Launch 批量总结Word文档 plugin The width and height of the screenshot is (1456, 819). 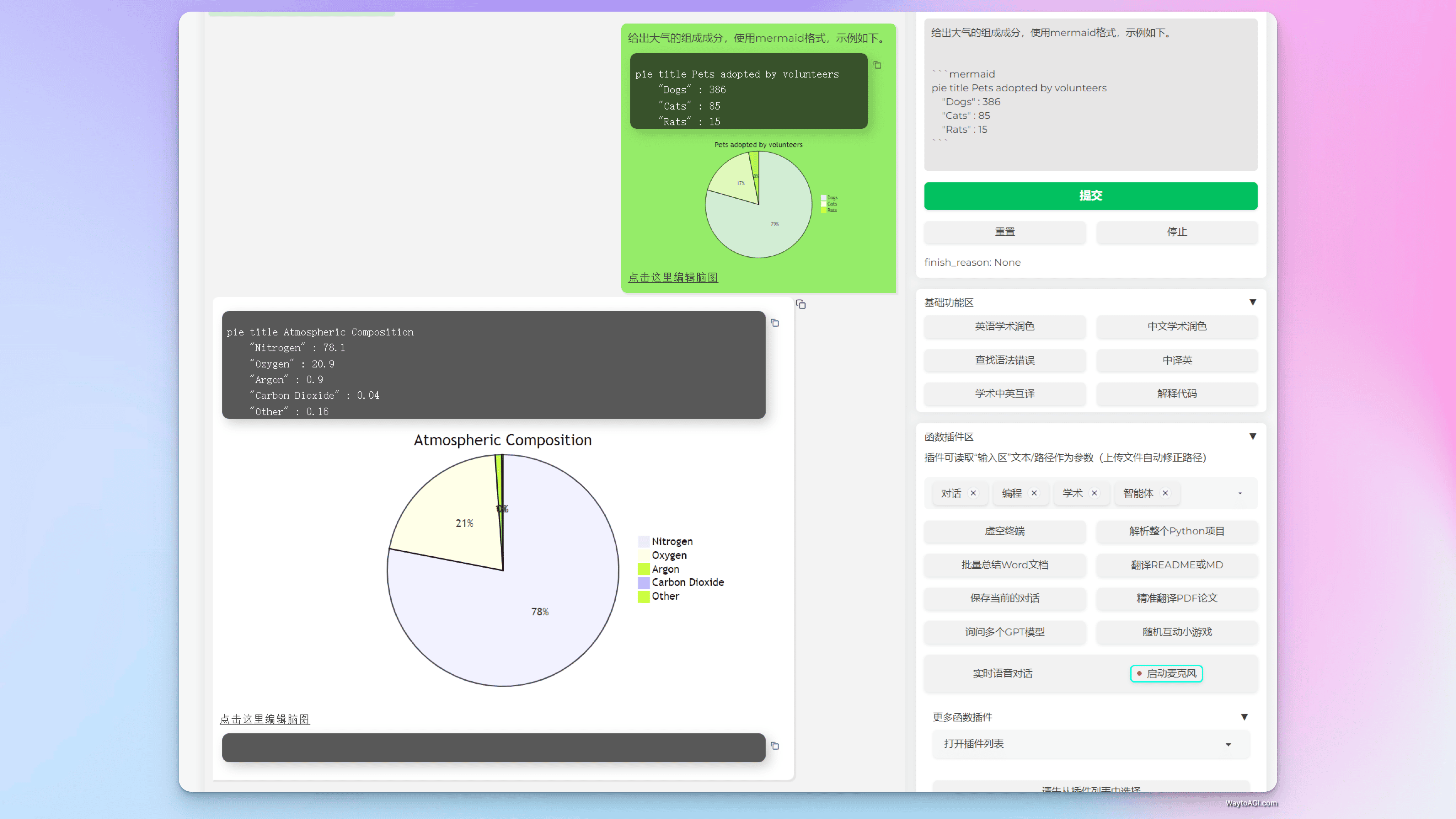click(x=1004, y=565)
